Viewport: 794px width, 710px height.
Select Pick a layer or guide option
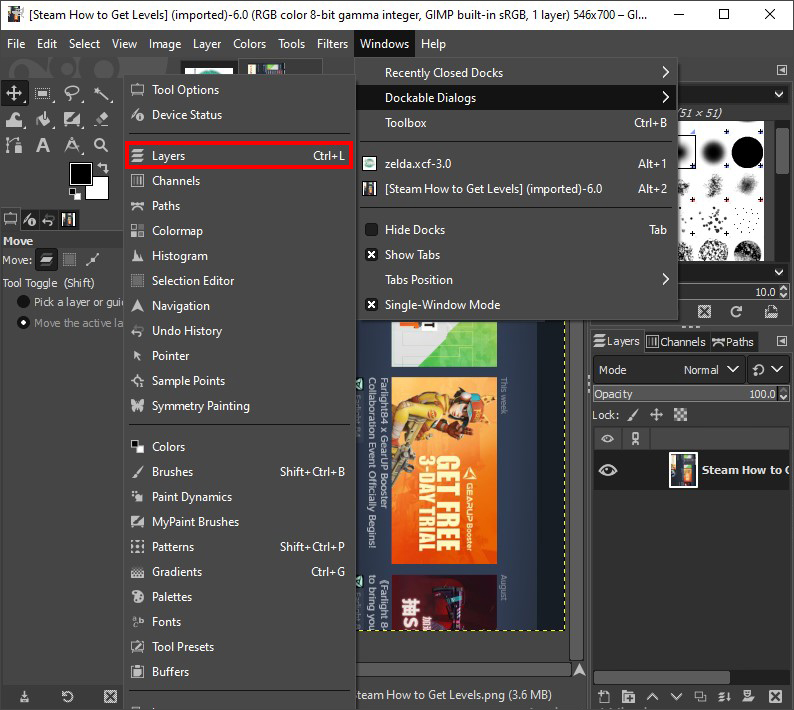24,302
